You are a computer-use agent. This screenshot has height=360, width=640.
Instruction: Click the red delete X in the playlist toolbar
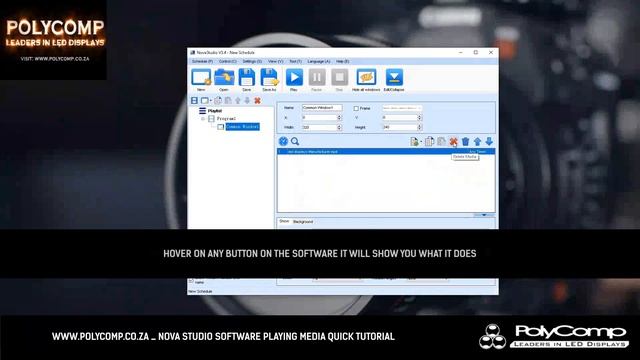(257, 100)
